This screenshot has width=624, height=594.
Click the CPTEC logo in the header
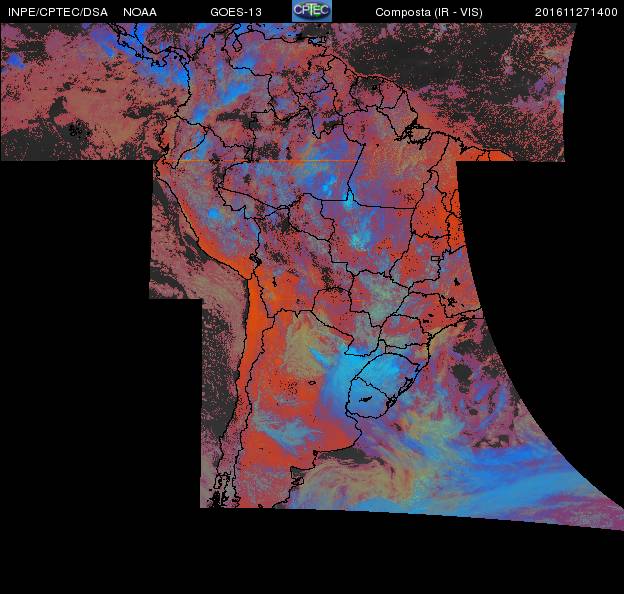coord(312,11)
